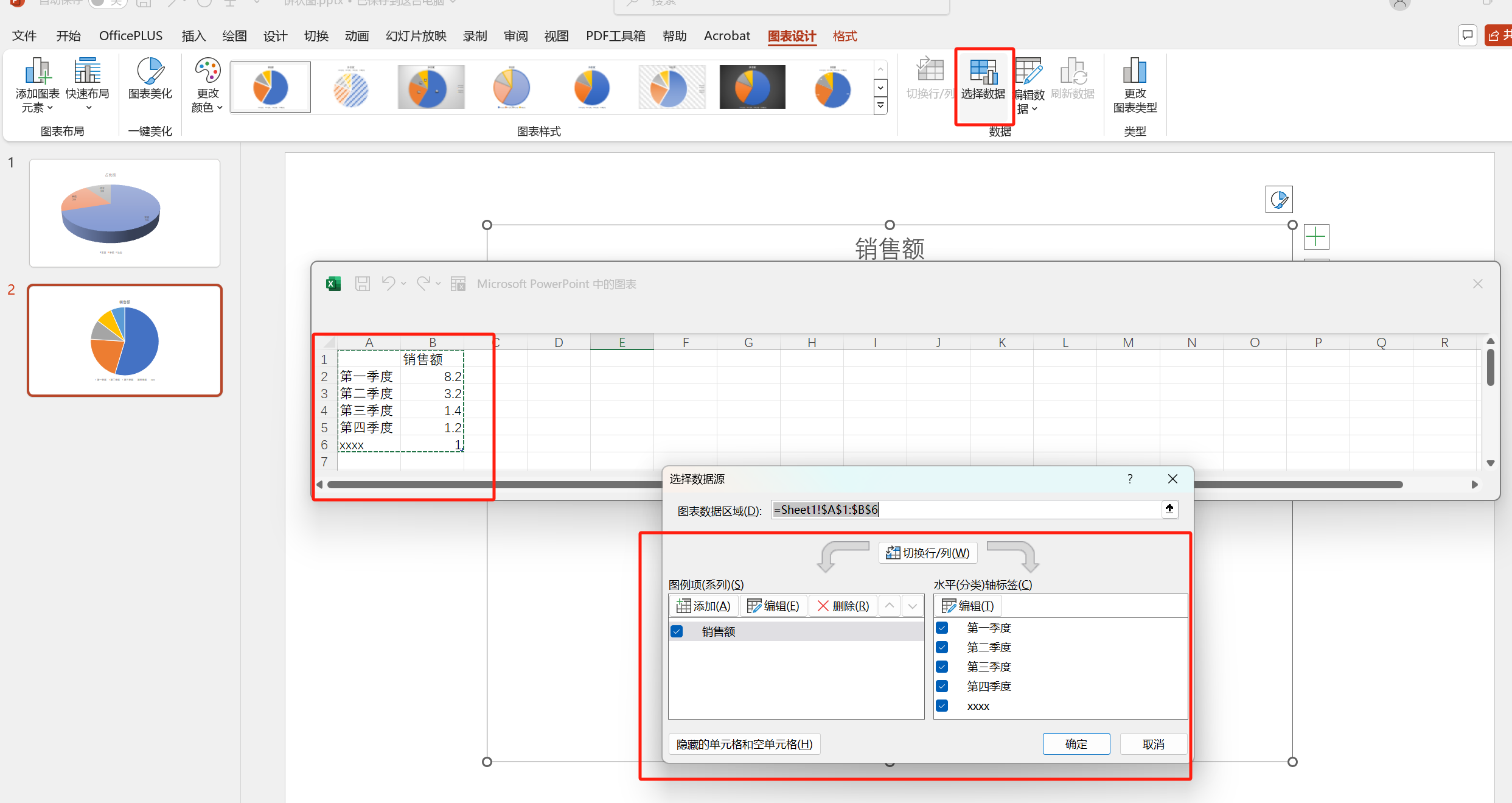
Task: Select slide 2 thumbnail
Action: [x=125, y=340]
